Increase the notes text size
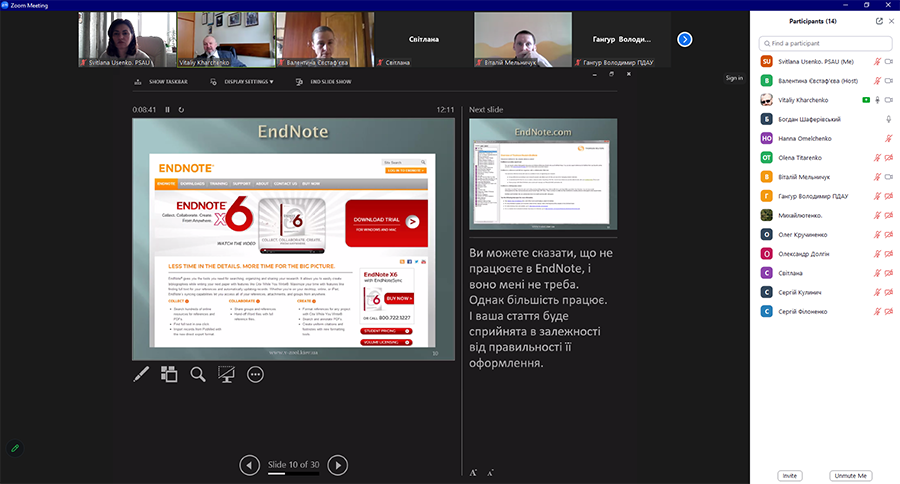 coord(473,473)
